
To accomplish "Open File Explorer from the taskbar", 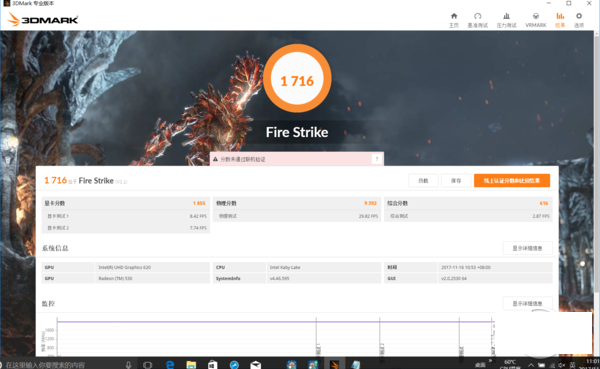I will point(191,365).
